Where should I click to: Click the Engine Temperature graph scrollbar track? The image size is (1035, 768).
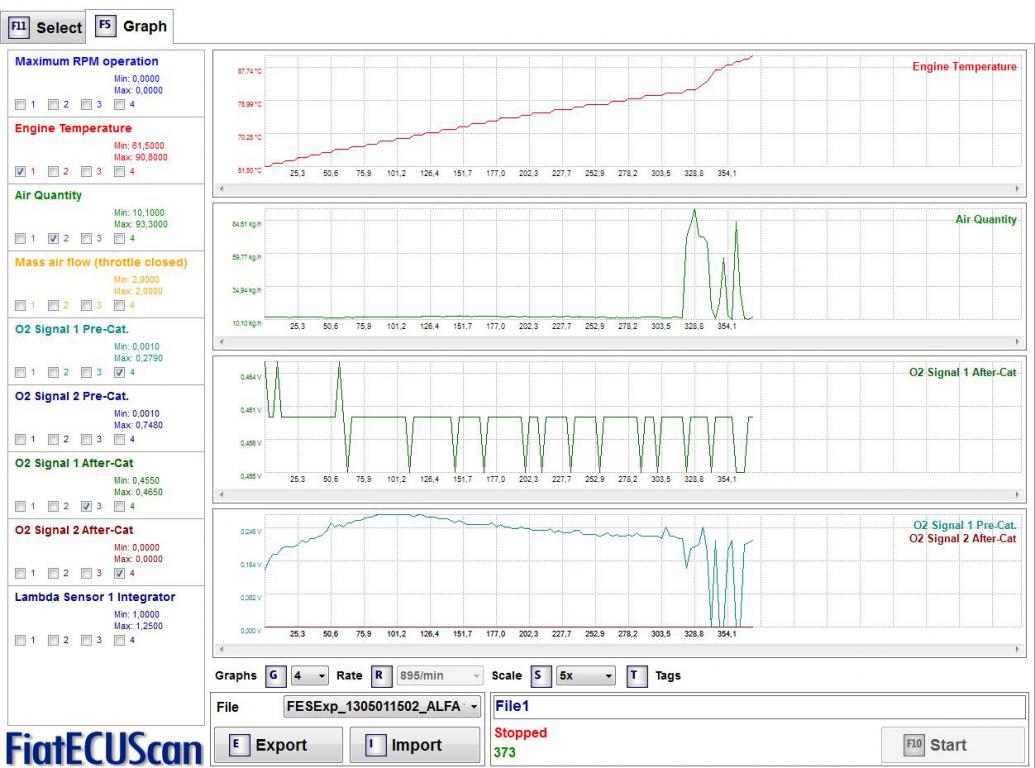(x=619, y=189)
